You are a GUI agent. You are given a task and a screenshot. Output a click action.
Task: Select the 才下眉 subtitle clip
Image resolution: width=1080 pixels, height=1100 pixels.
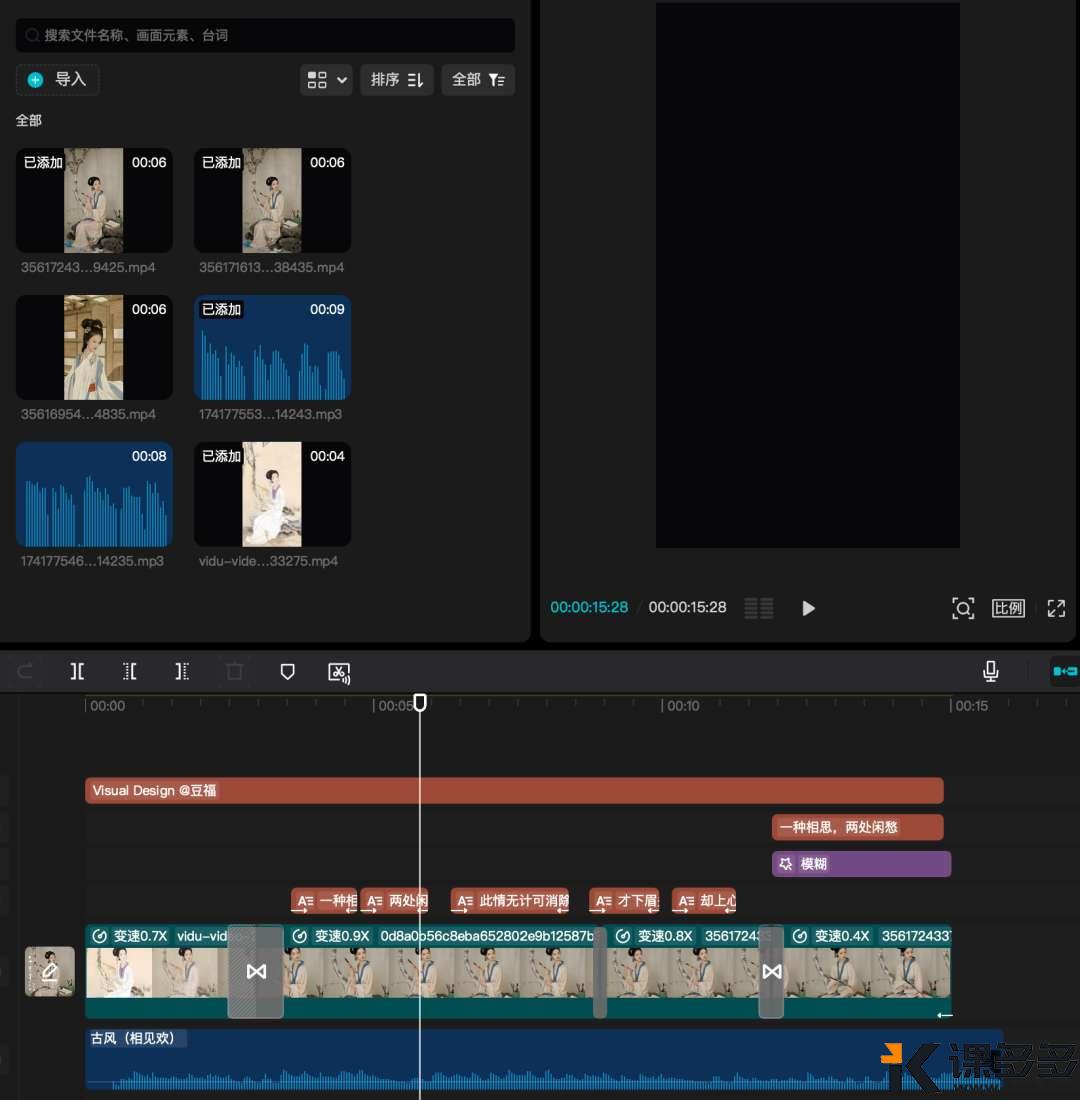tap(624, 901)
